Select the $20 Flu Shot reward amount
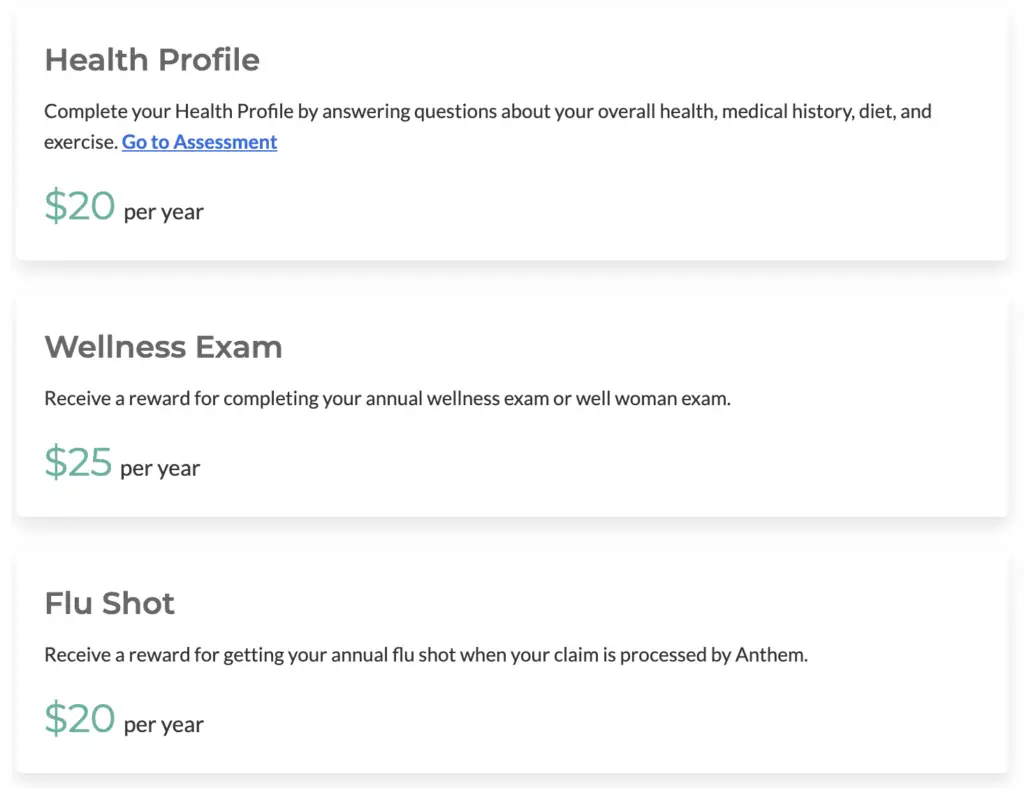1024x788 pixels. (79, 718)
